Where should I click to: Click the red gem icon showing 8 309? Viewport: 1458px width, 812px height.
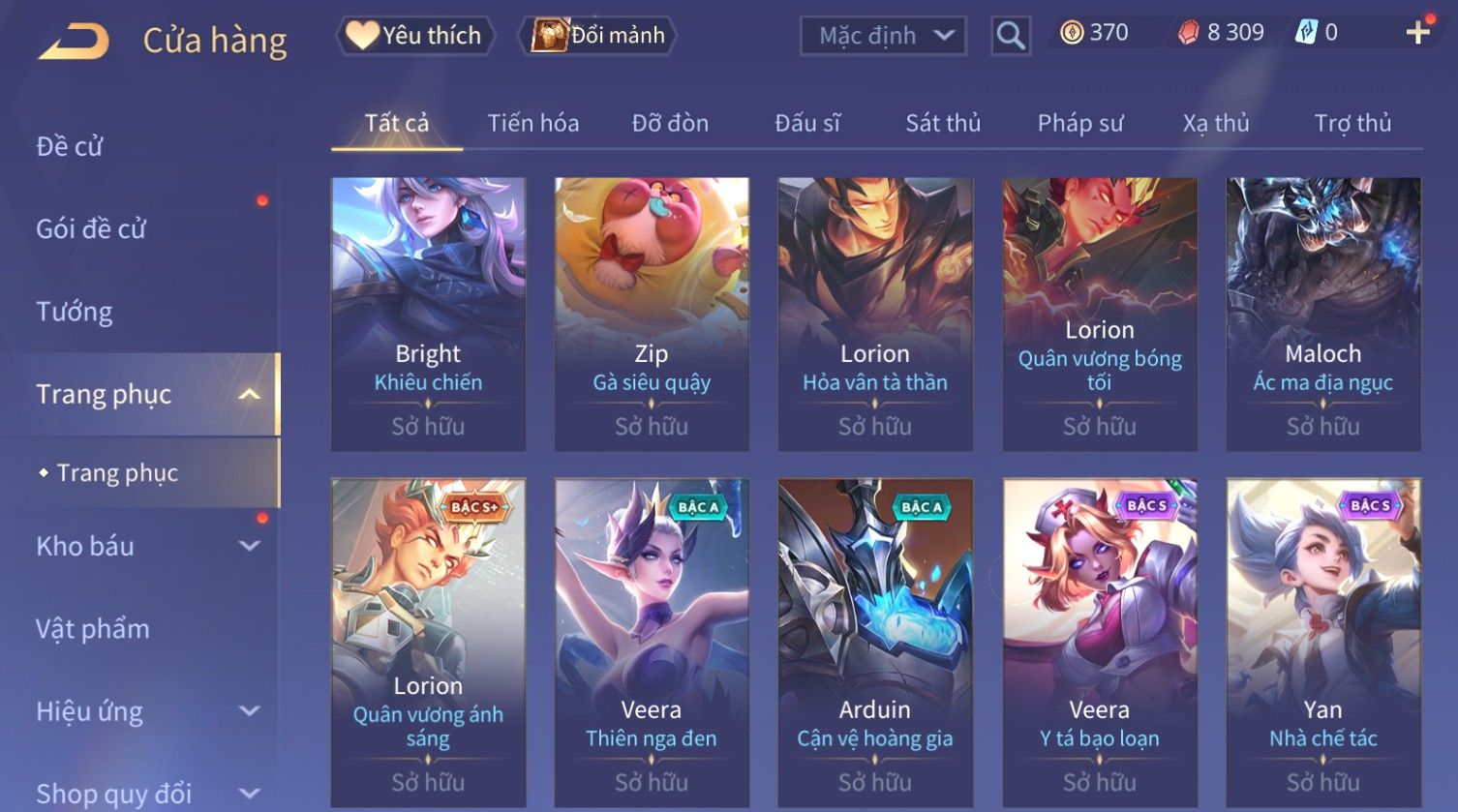point(1188,33)
